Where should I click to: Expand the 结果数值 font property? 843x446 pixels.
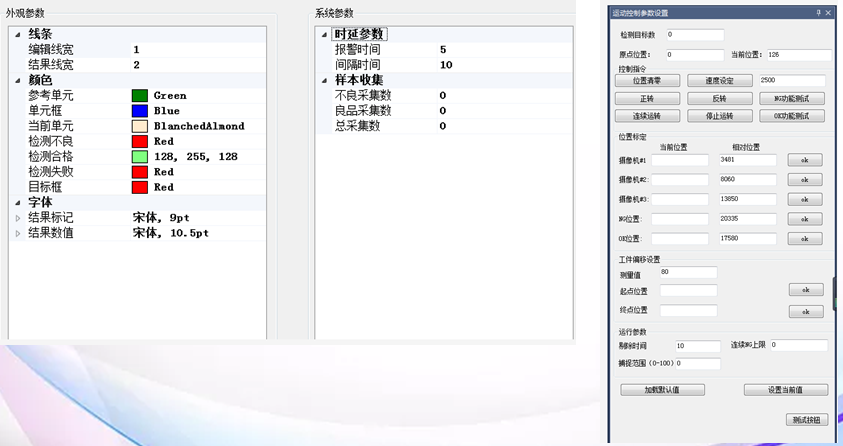pos(17,233)
